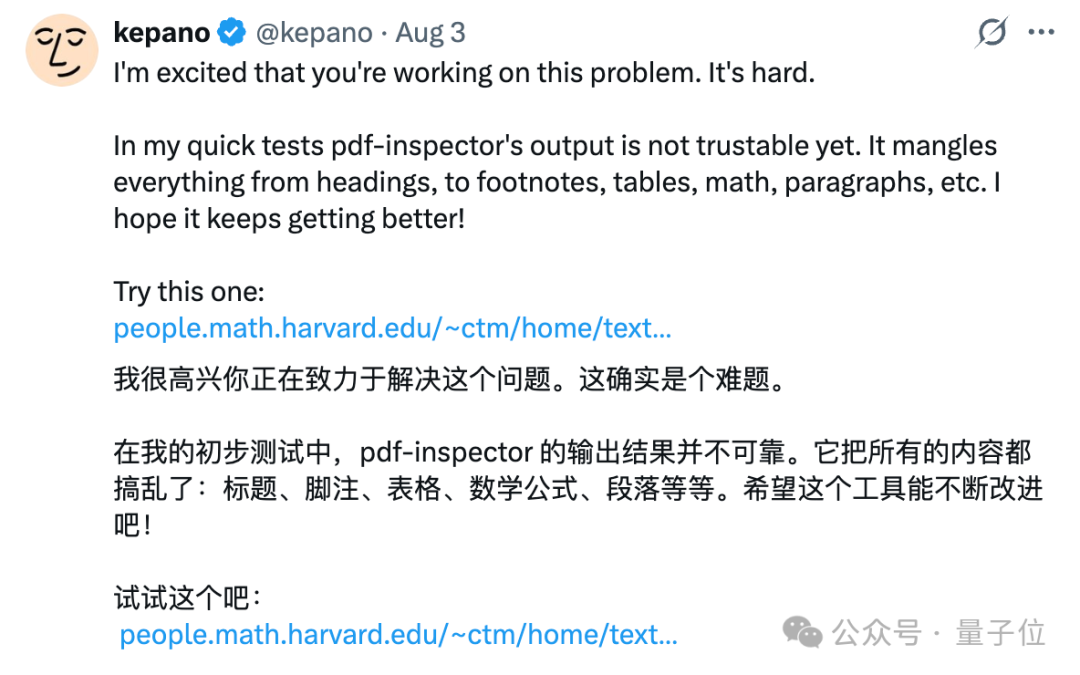Open the harvard.edu link under '试试这个吧:'
Viewport: 1080px width, 675px height.
click(398, 634)
